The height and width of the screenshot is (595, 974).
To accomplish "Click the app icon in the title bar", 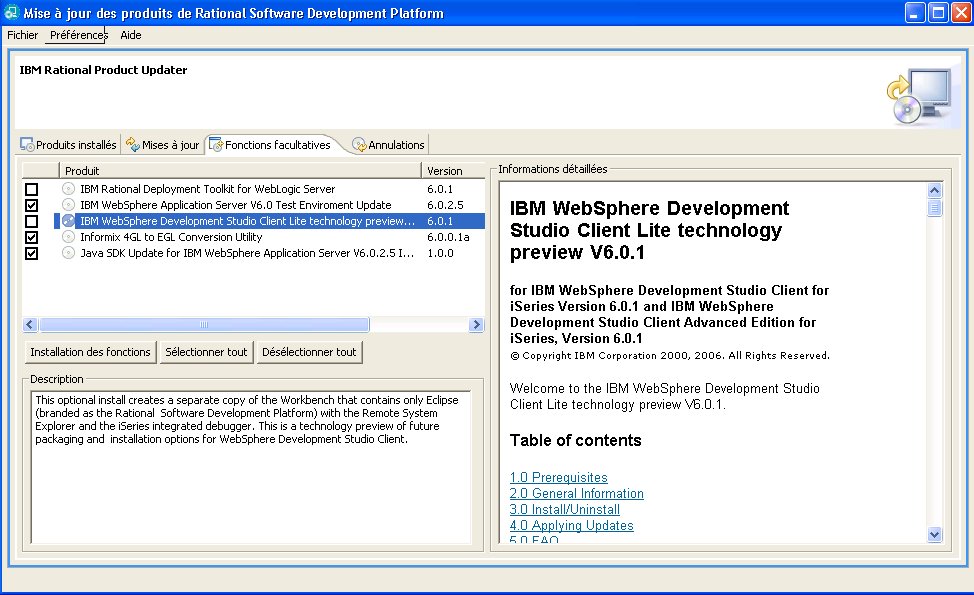I will (11, 12).
